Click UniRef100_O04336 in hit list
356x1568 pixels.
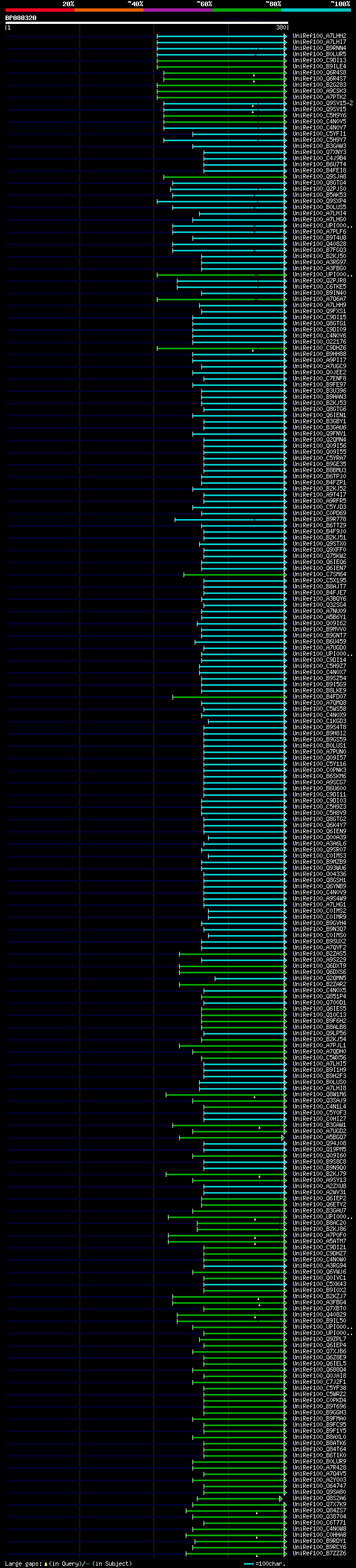point(319,874)
